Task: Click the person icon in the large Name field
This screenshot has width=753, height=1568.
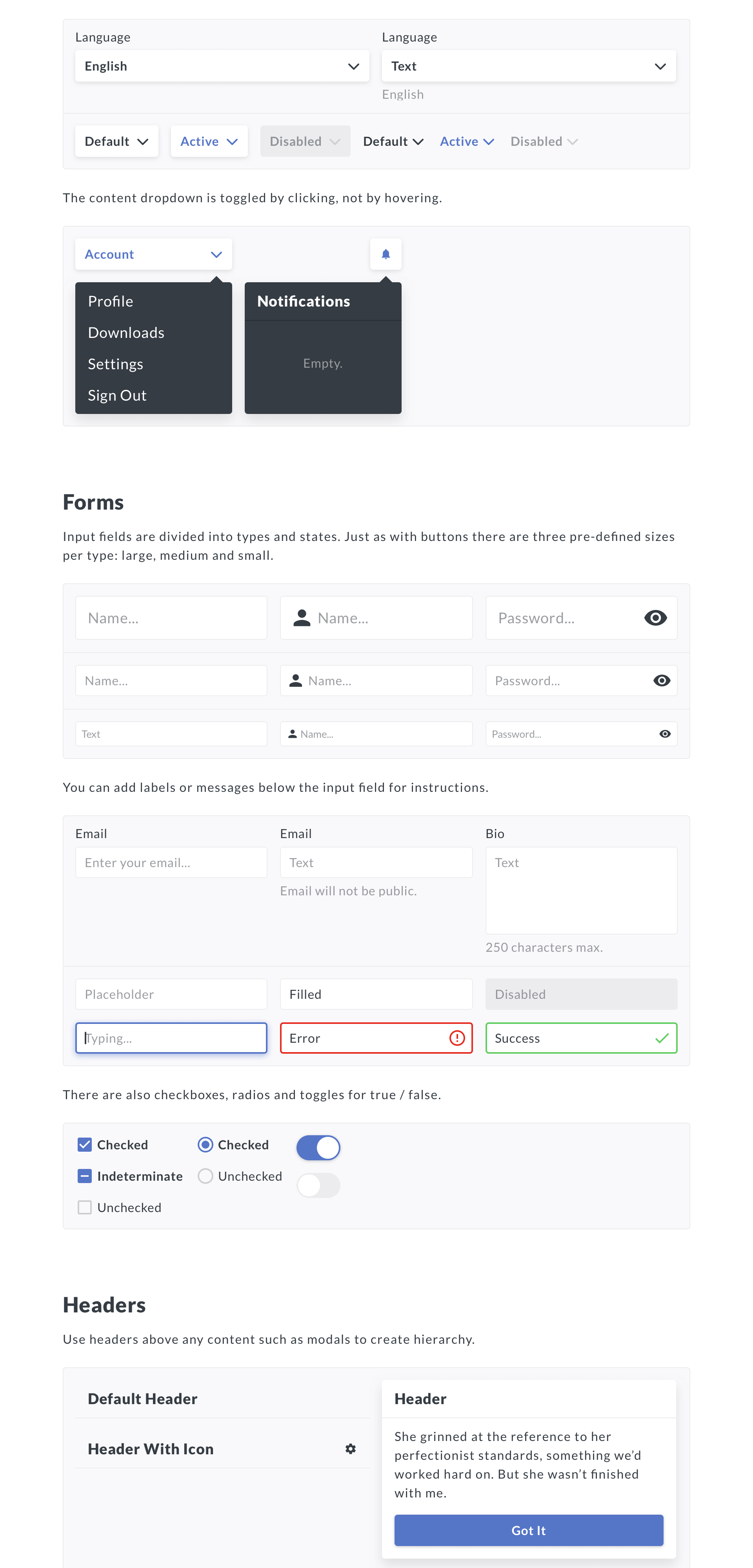Action: (301, 617)
